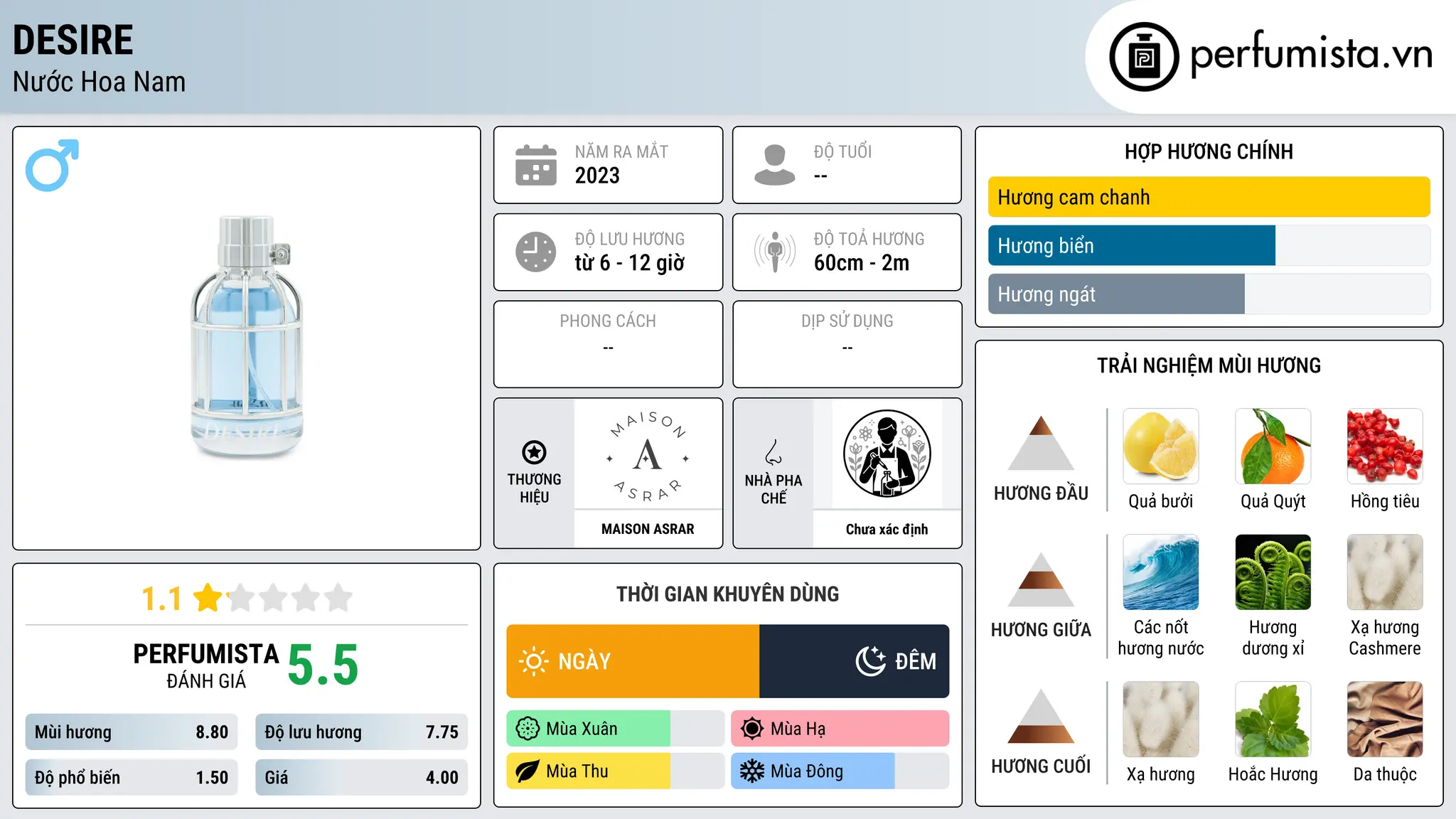Select the Các nốt hương nước image

1161,572
